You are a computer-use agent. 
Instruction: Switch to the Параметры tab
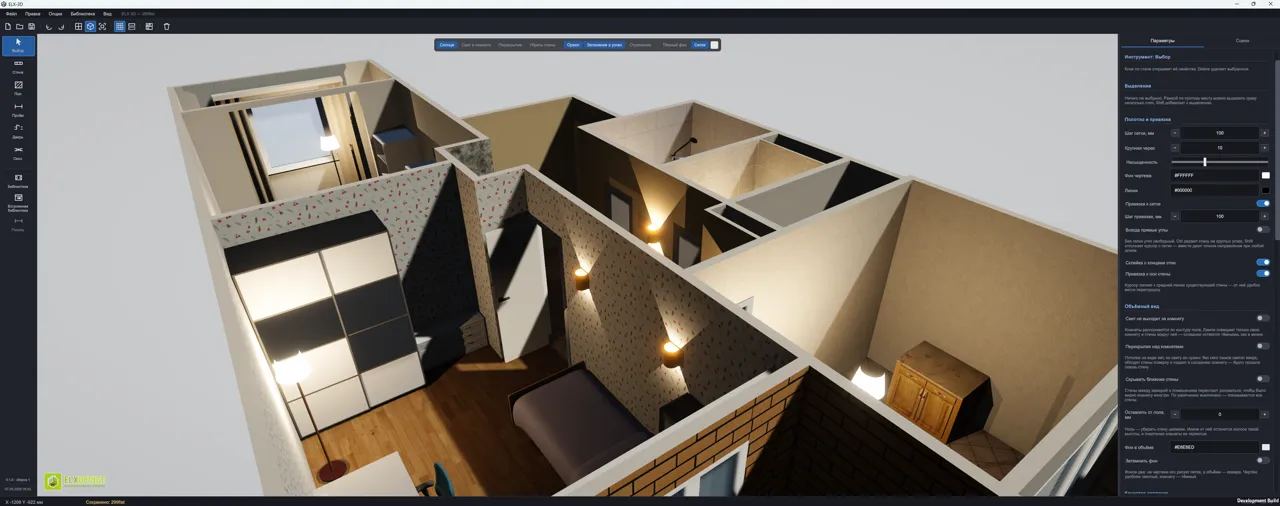click(1162, 41)
